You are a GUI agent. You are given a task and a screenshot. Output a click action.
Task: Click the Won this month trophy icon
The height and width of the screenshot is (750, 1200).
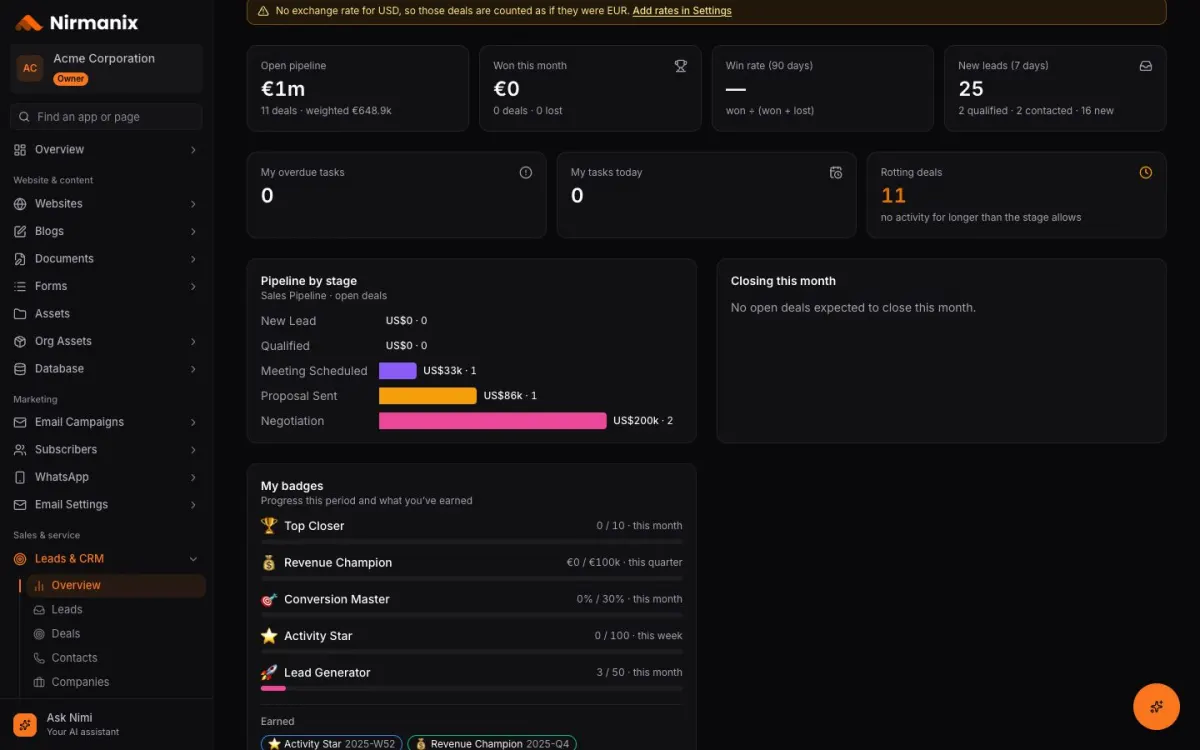(x=681, y=66)
